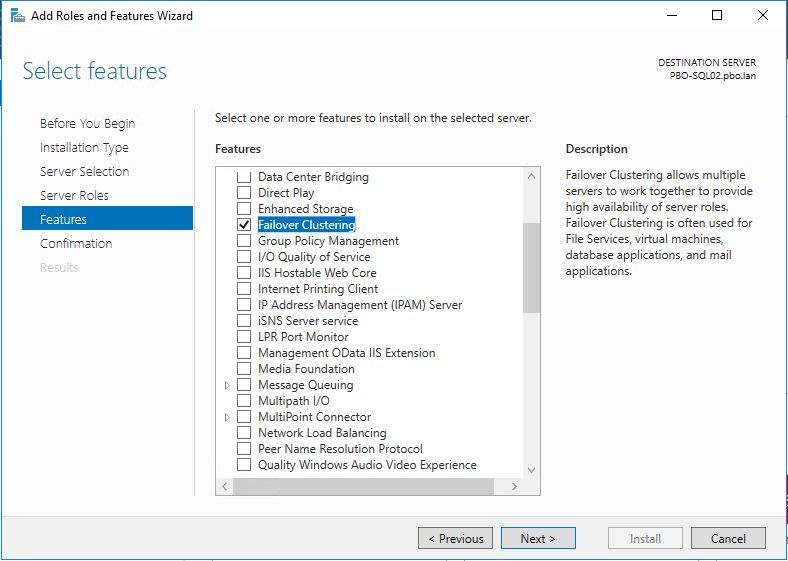Enable the Multipath I/O feature checkbox
Screen dimensions: 788x561
coord(244,401)
